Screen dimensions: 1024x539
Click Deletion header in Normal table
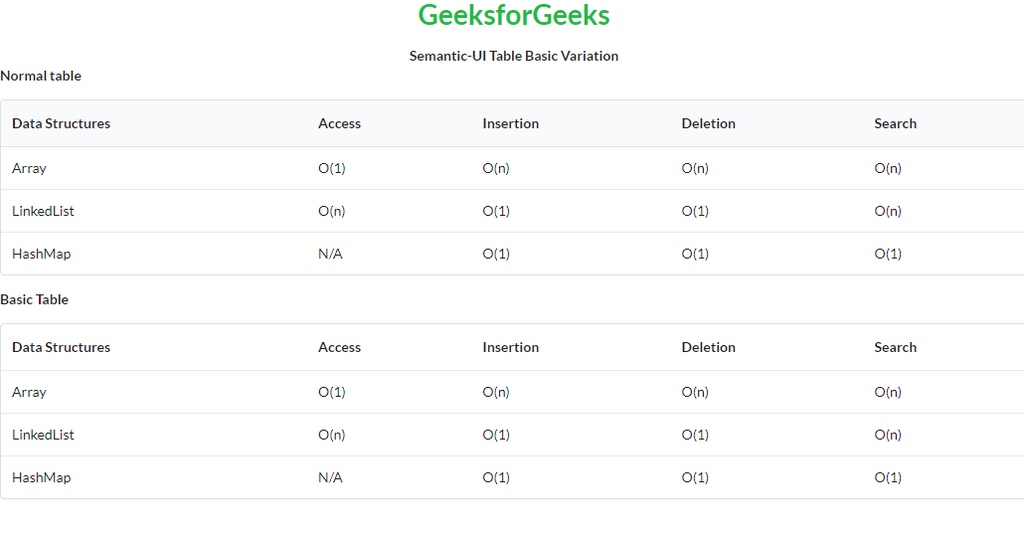708,124
